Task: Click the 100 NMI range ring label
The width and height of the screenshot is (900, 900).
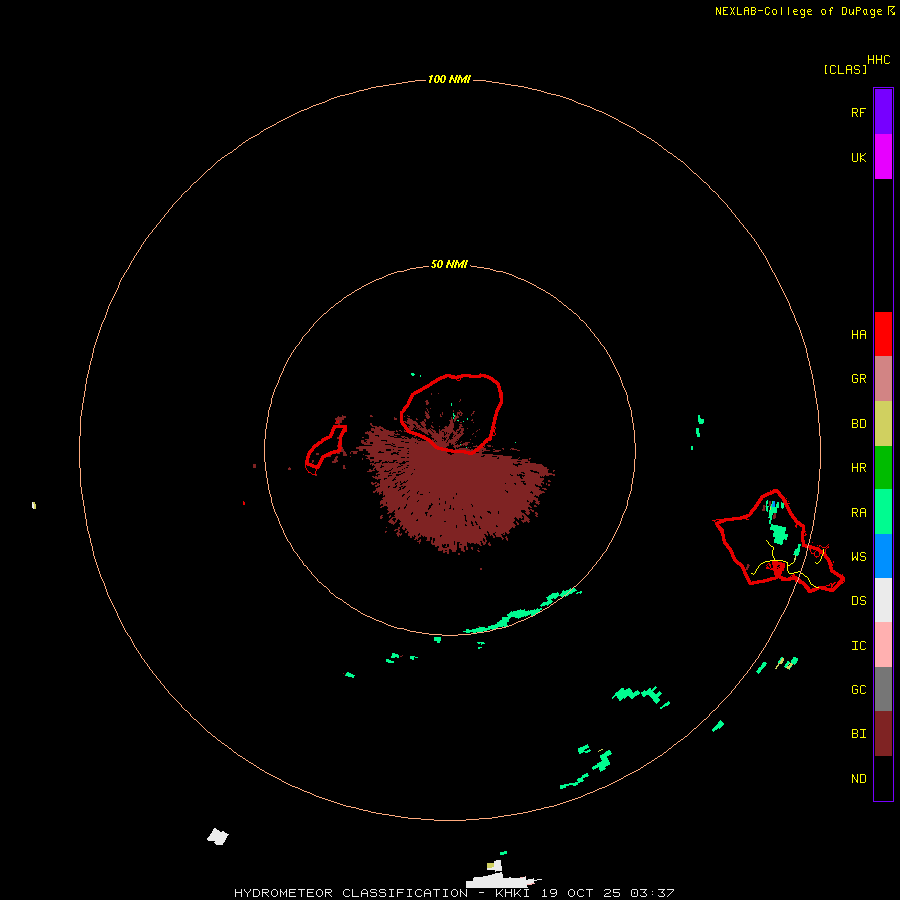Action: [x=449, y=79]
